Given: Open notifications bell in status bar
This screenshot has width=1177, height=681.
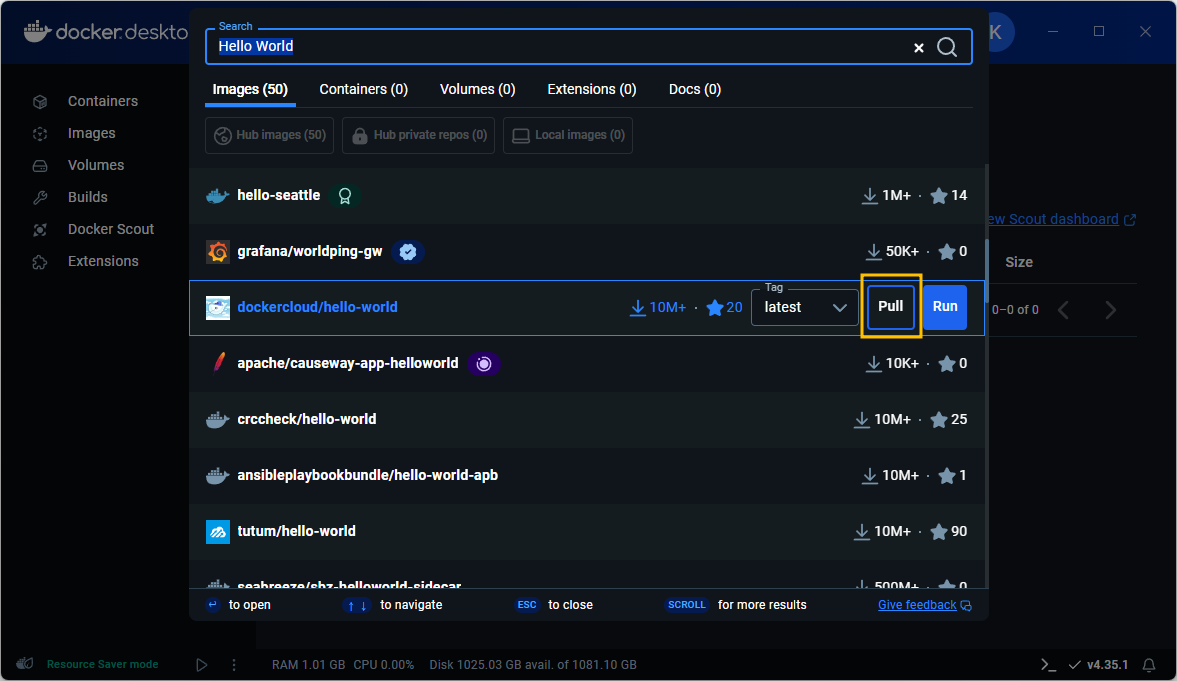Looking at the screenshot, I should click(x=1148, y=665).
